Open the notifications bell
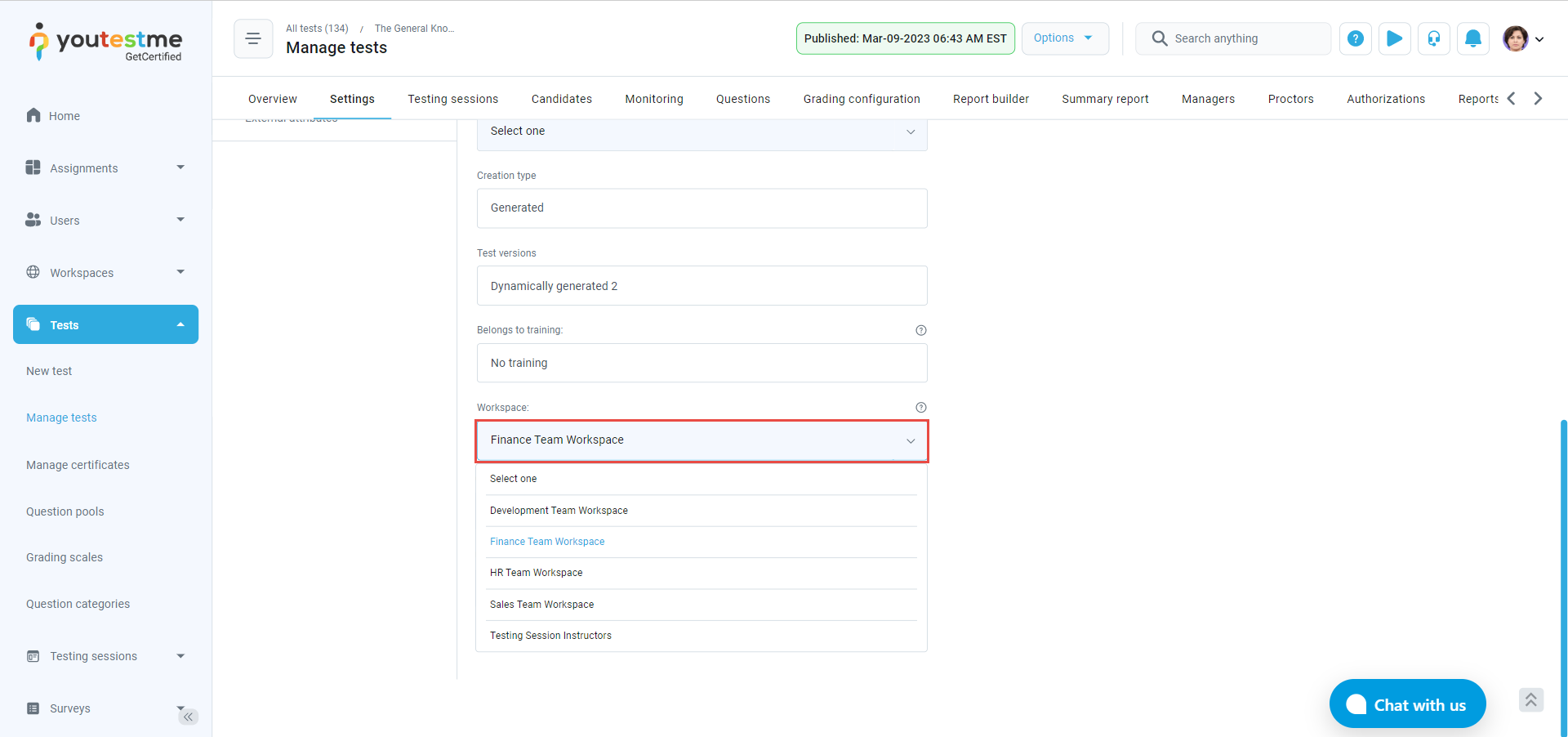 pyautogui.click(x=1472, y=38)
